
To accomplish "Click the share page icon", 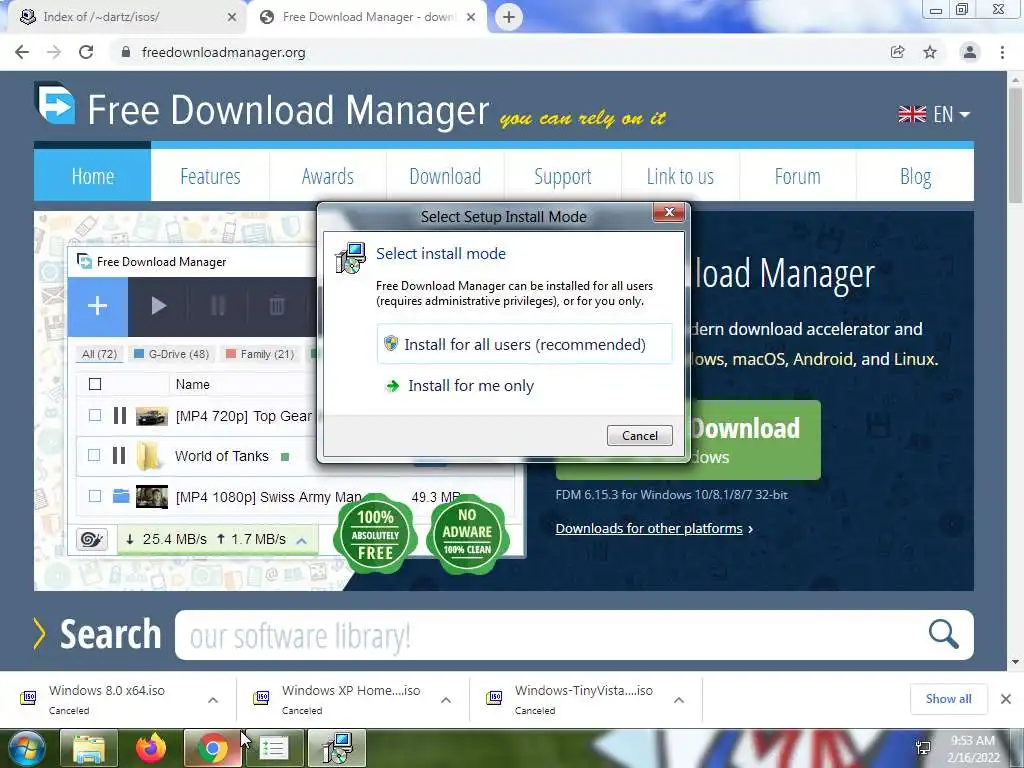I will tap(897, 52).
